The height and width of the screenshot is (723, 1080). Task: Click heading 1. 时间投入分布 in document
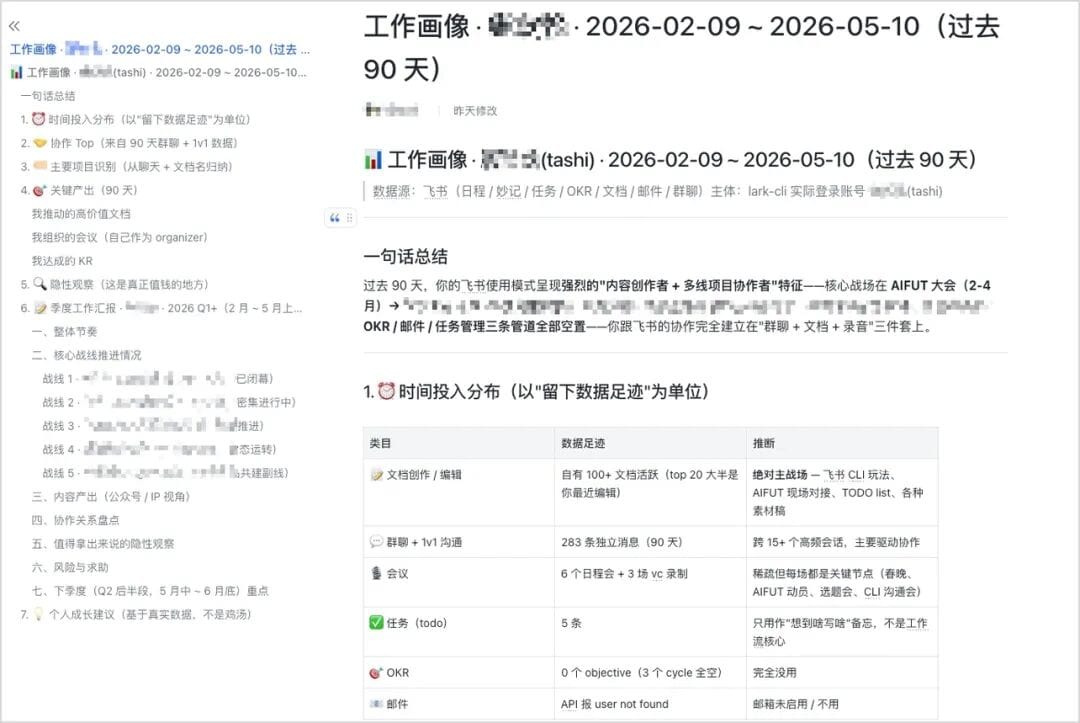(x=536, y=392)
